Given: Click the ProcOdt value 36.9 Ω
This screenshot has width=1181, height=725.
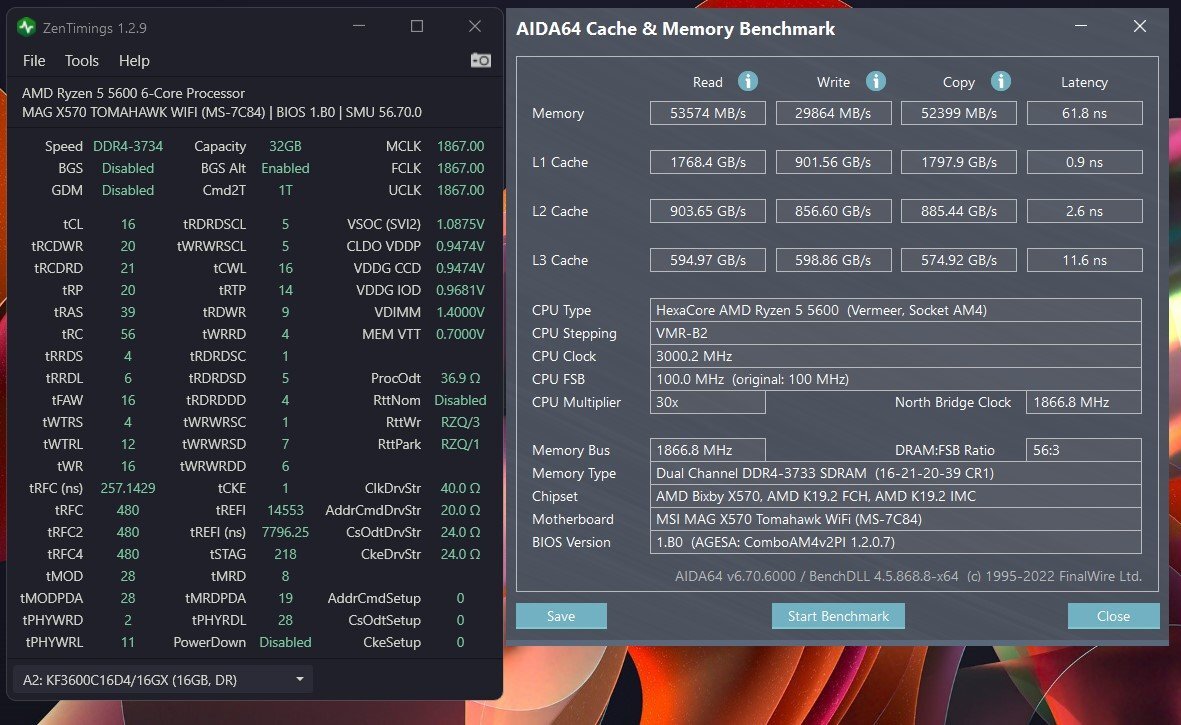Looking at the screenshot, I should coord(460,378).
